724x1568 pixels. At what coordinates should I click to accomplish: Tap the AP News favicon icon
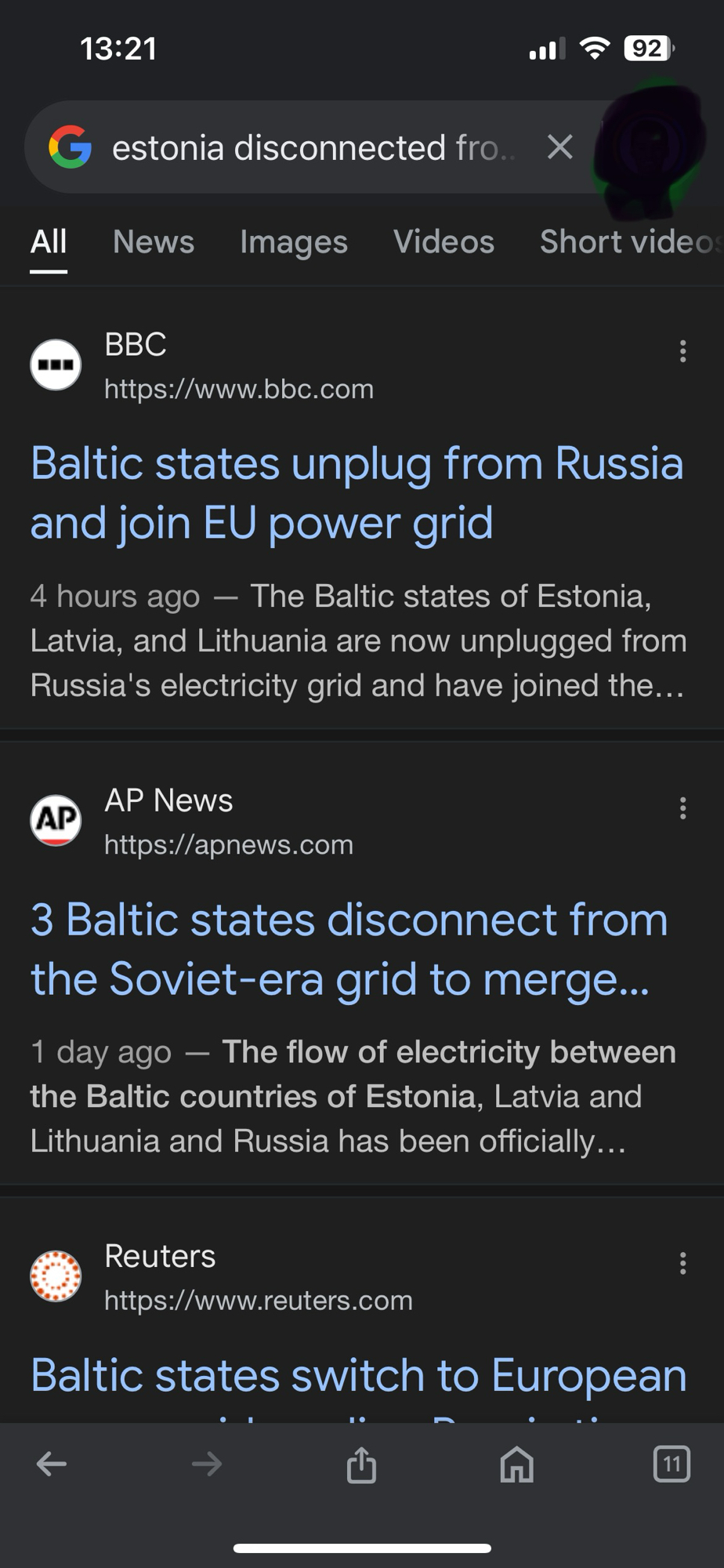pos(56,820)
